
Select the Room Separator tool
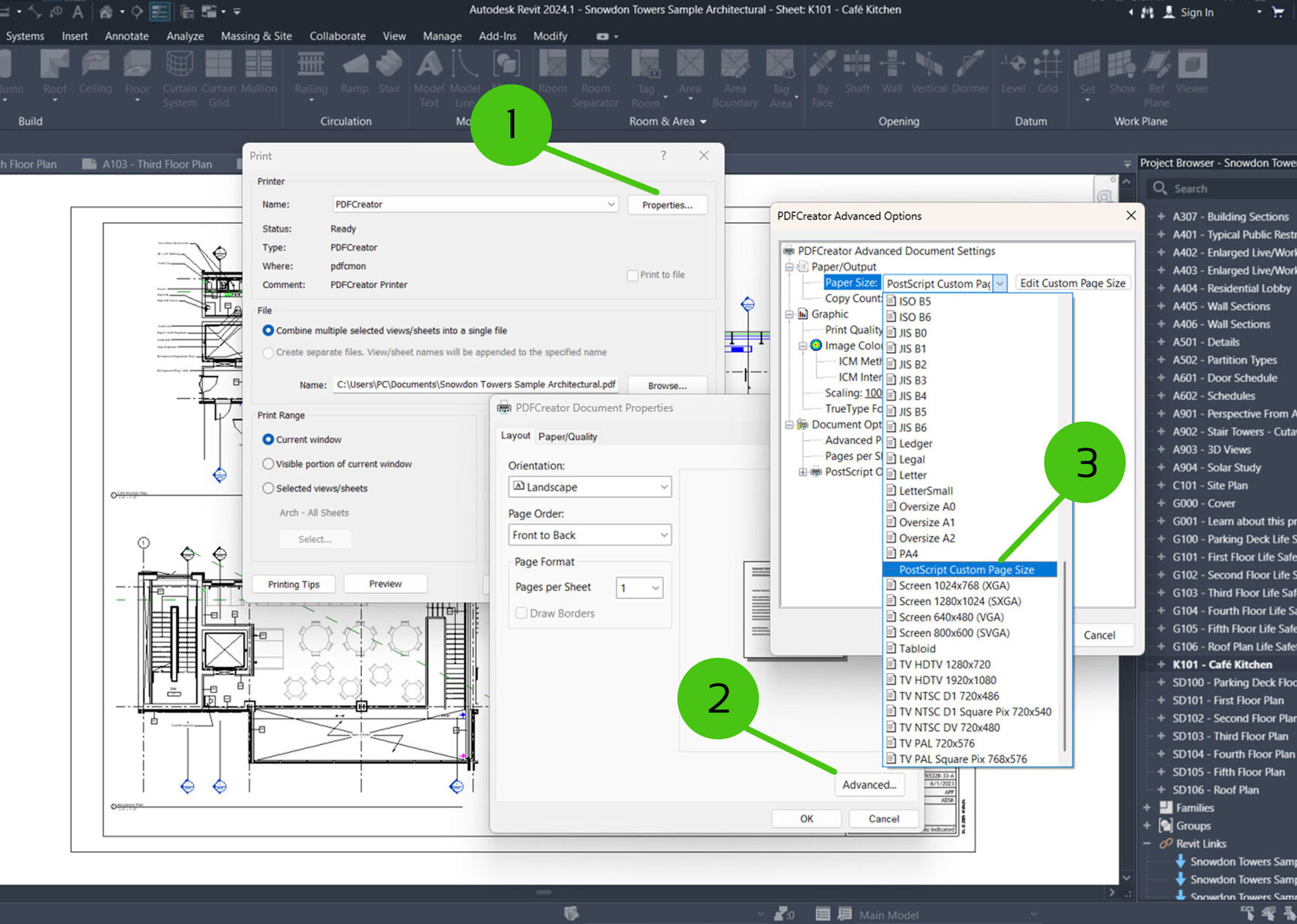(595, 78)
